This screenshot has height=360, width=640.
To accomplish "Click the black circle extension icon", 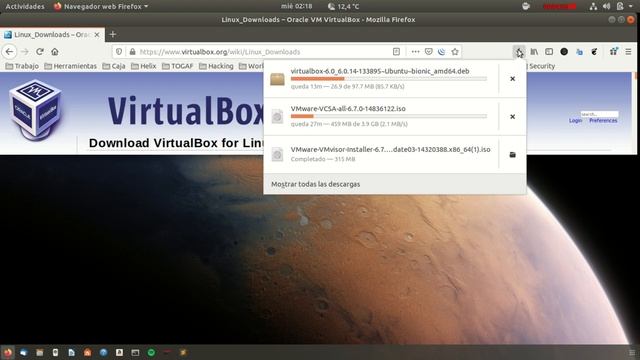I will coord(564,52).
